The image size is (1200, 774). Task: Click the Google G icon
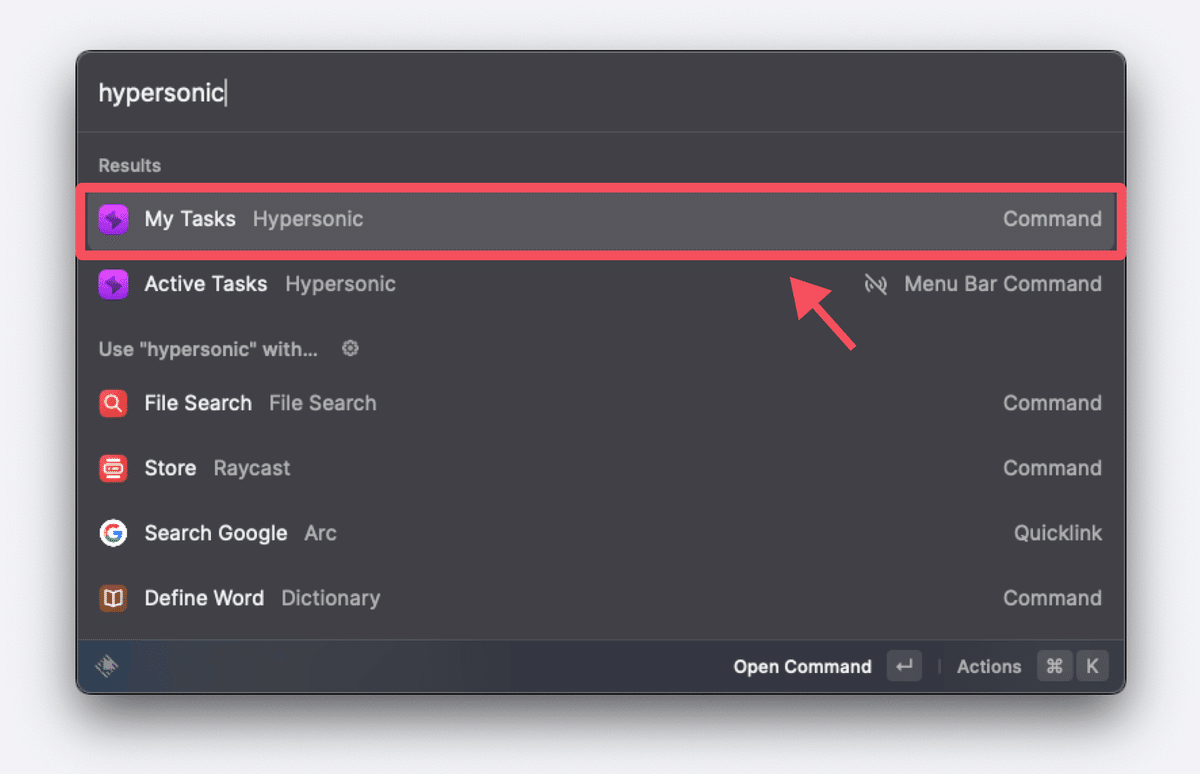click(x=113, y=533)
